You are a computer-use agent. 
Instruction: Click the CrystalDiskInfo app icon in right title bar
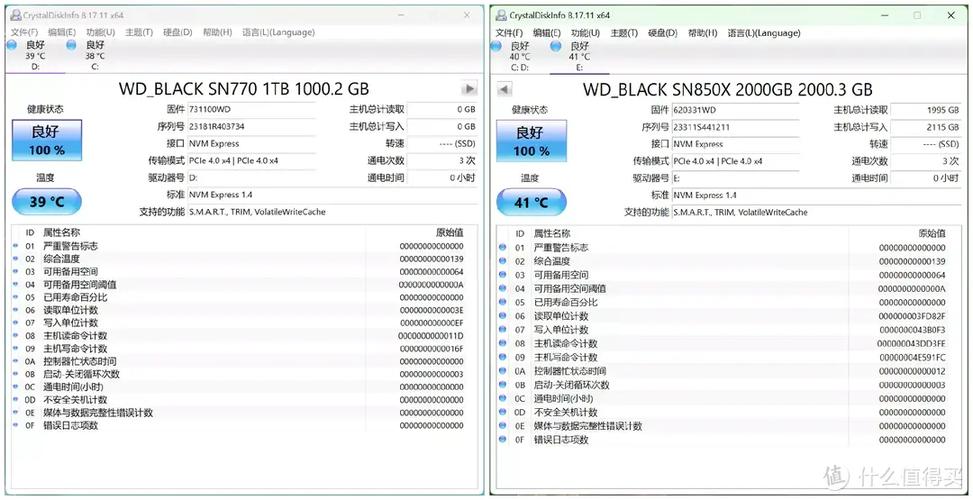501,15
